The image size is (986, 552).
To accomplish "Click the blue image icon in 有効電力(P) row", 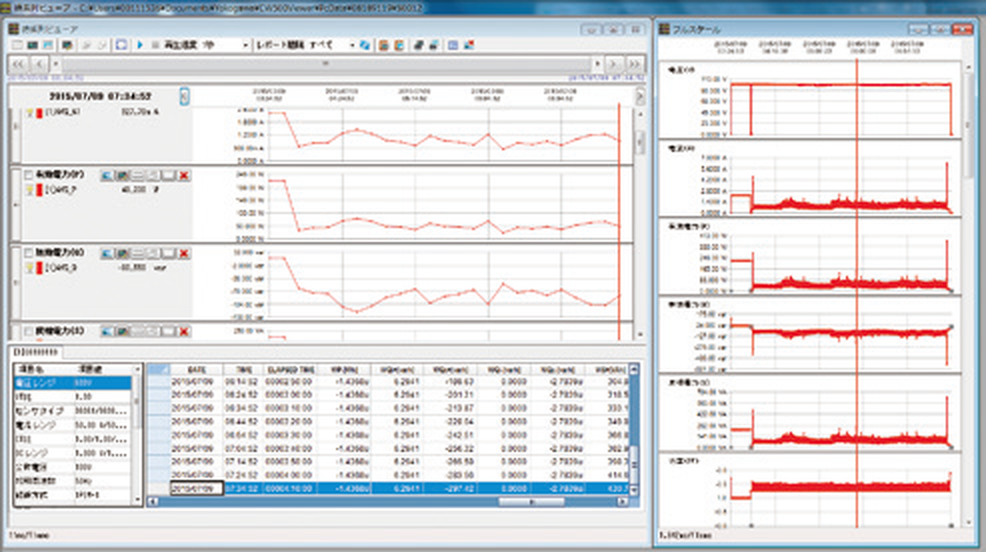I will (106, 175).
